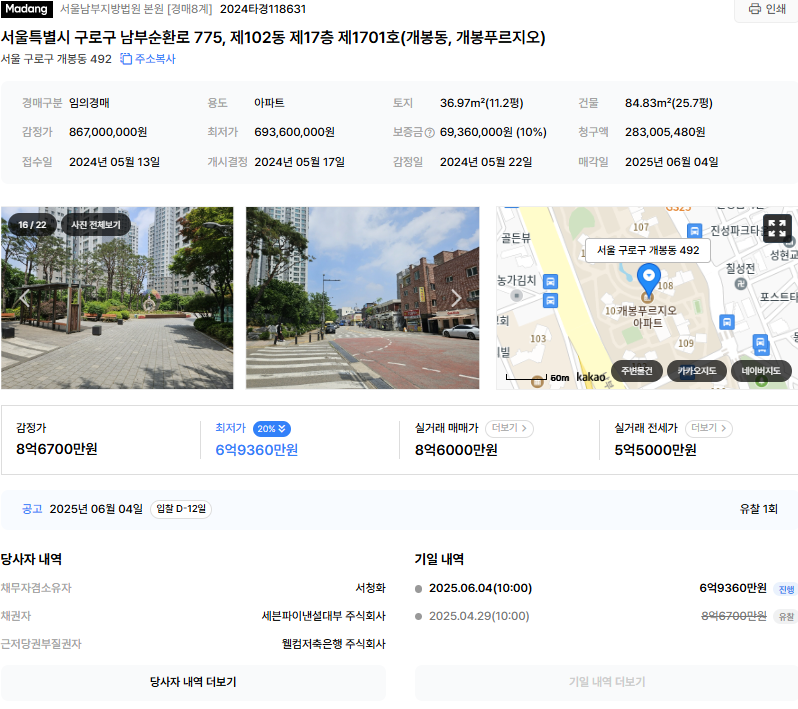798x709 pixels.
Task: Click 기일 내역 더보기 button
Action: tap(607, 682)
